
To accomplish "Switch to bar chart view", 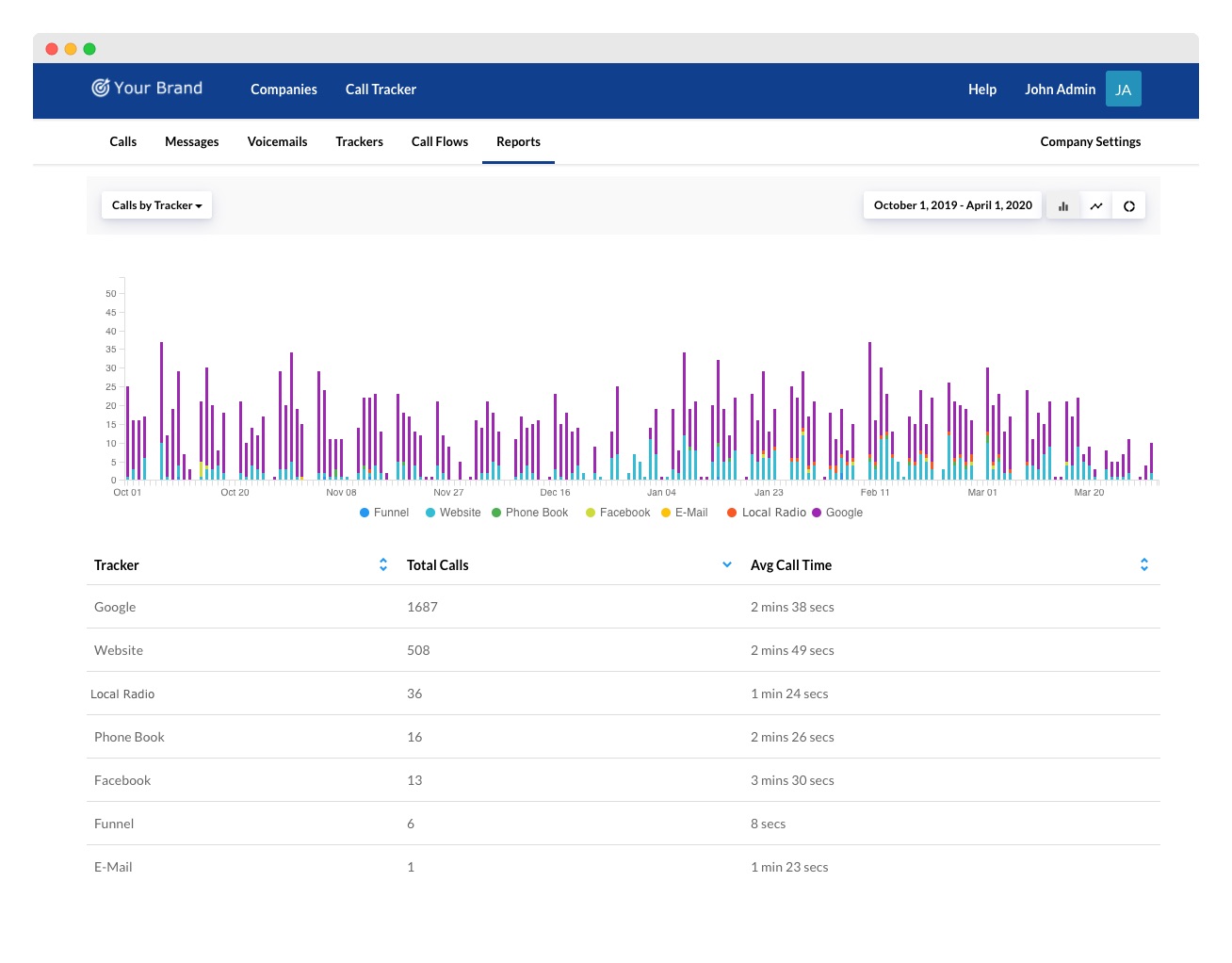I will [x=1063, y=206].
